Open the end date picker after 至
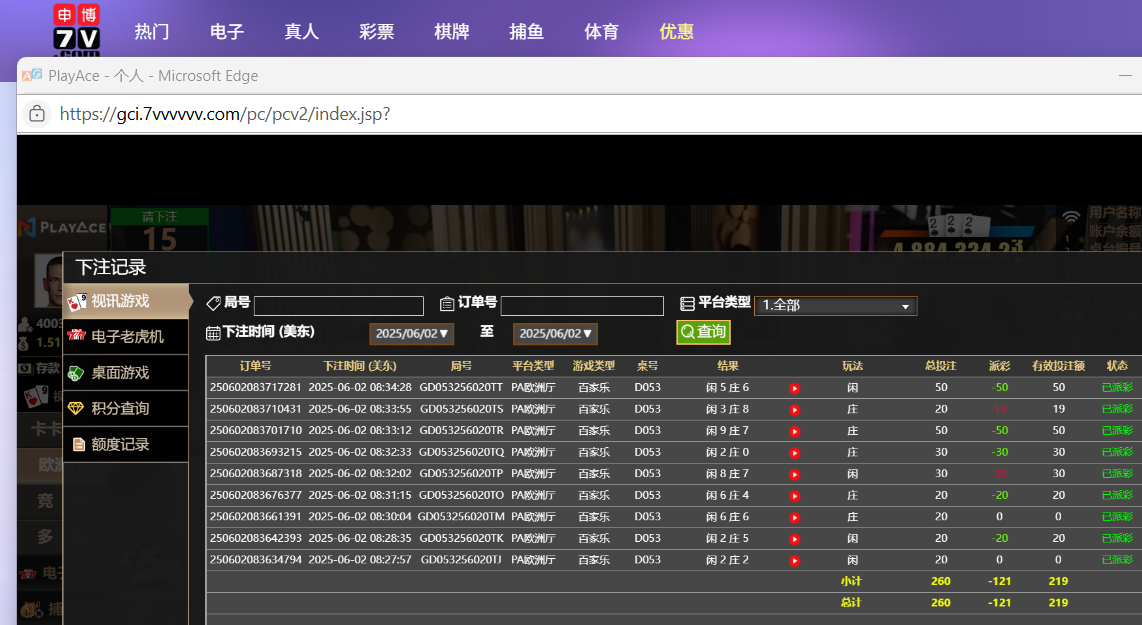This screenshot has height=625, width=1142. (555, 334)
